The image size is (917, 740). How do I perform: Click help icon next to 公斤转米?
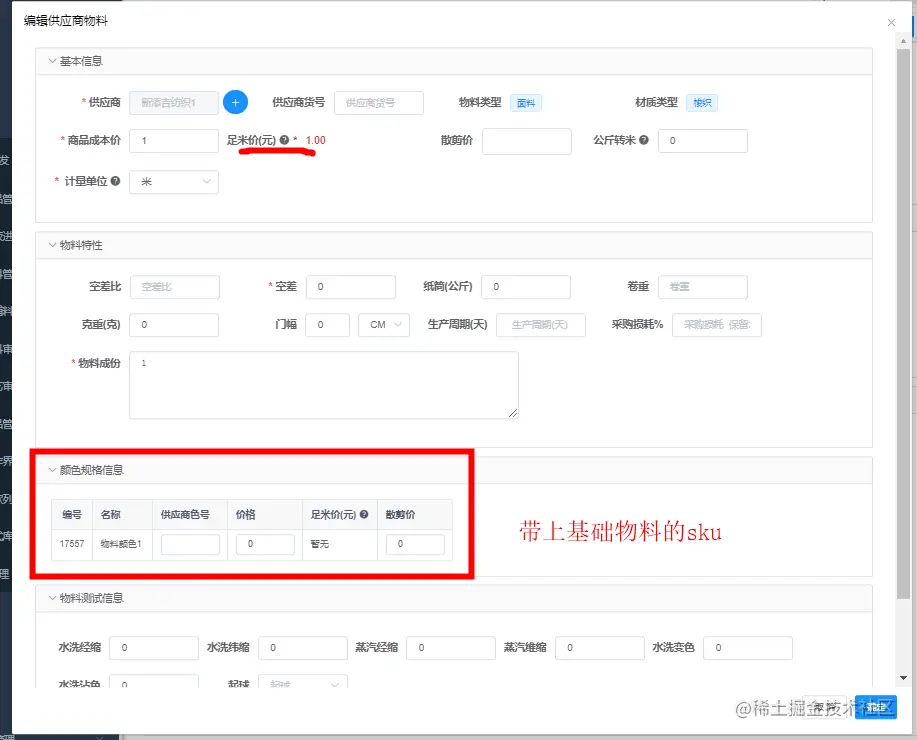(644, 140)
